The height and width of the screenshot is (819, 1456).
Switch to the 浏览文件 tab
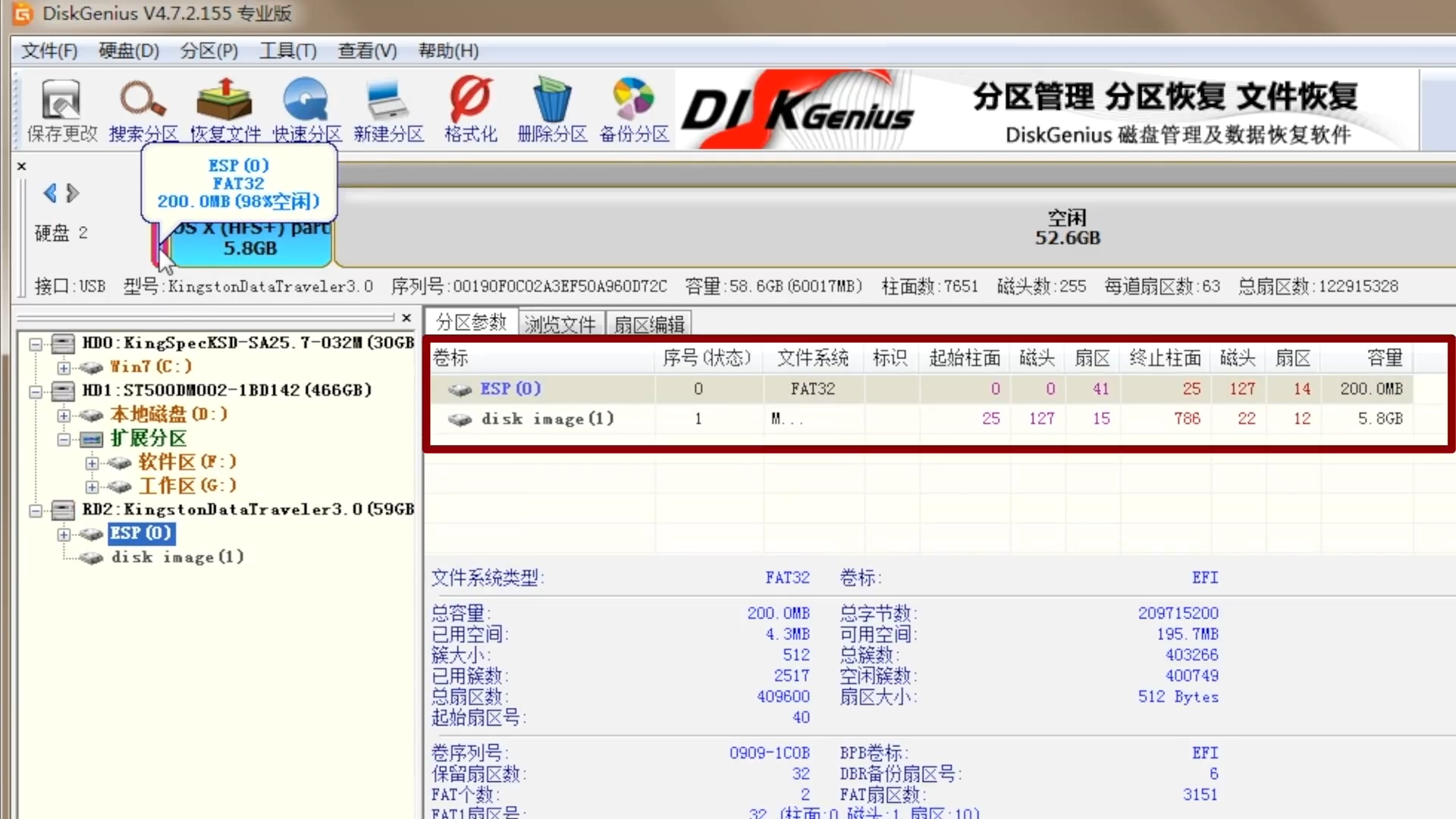(560, 322)
